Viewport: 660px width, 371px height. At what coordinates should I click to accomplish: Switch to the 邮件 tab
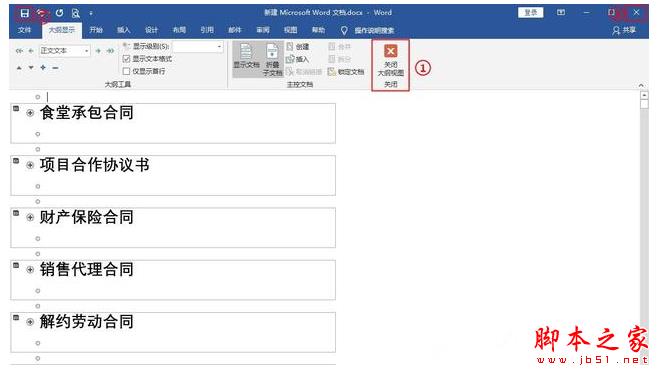point(234,30)
